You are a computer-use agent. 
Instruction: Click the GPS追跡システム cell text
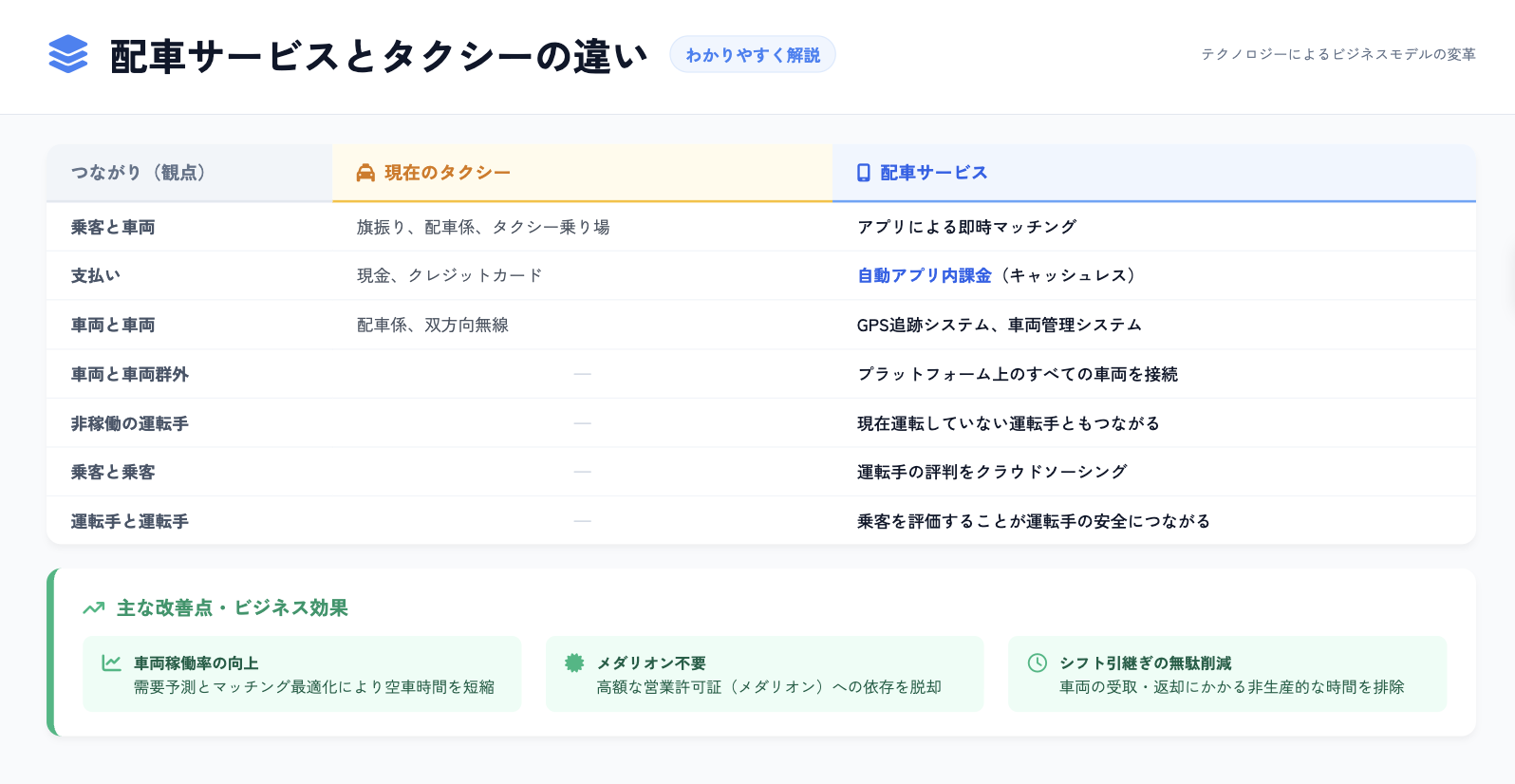click(x=999, y=325)
